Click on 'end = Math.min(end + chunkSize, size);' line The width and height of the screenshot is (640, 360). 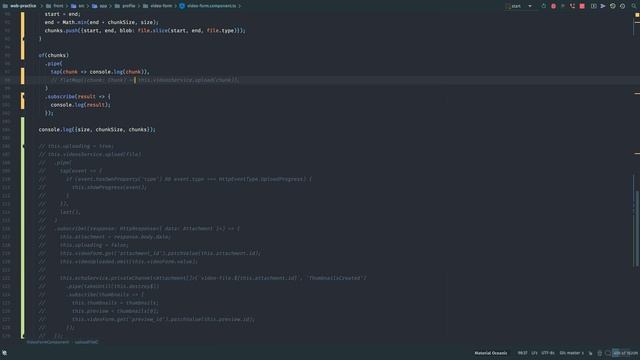tap(102, 22)
